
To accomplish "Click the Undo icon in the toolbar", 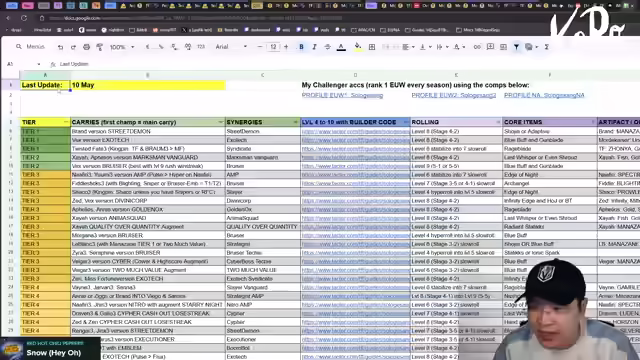I will [60, 47].
